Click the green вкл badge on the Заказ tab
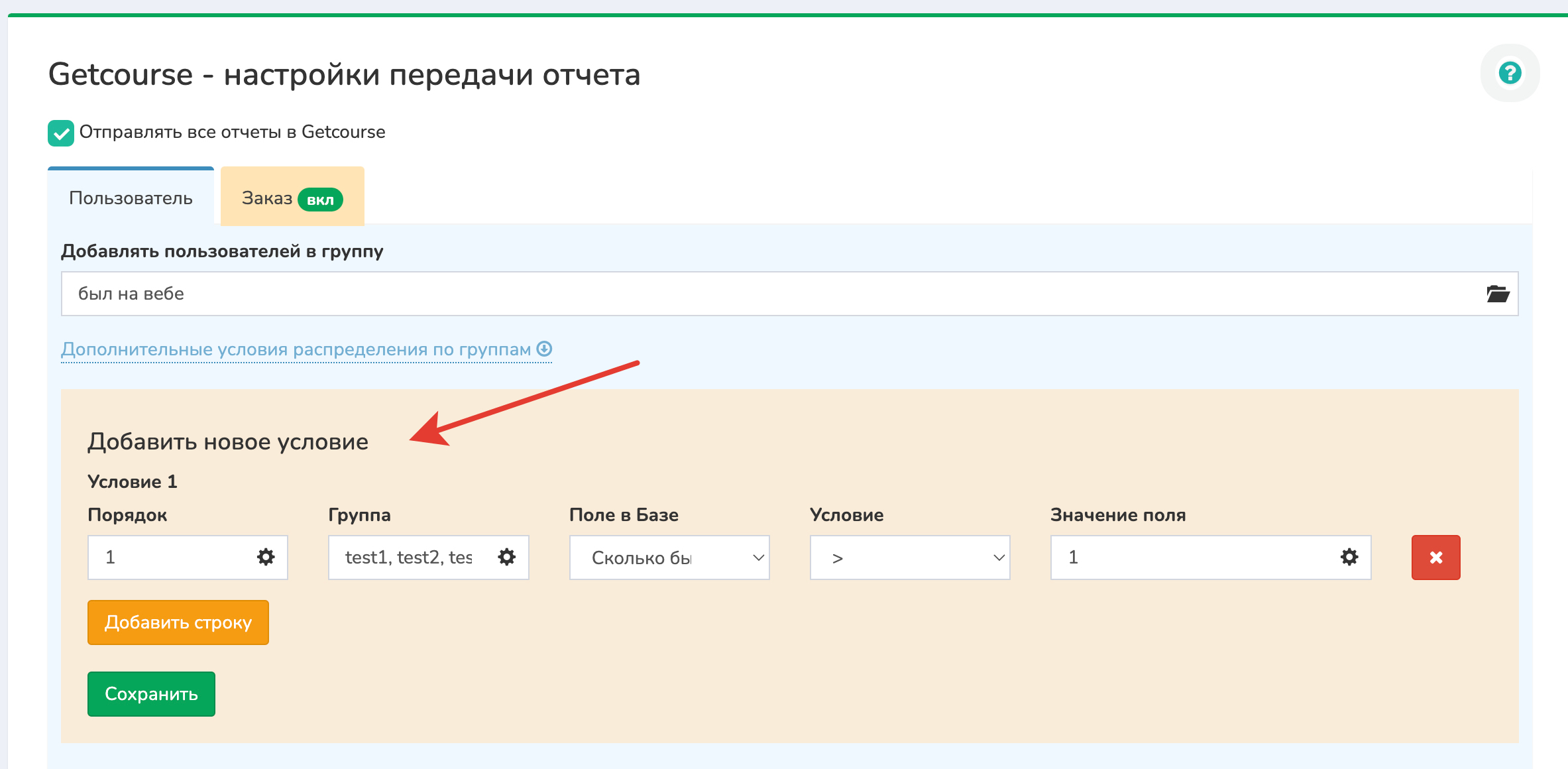 320,200
